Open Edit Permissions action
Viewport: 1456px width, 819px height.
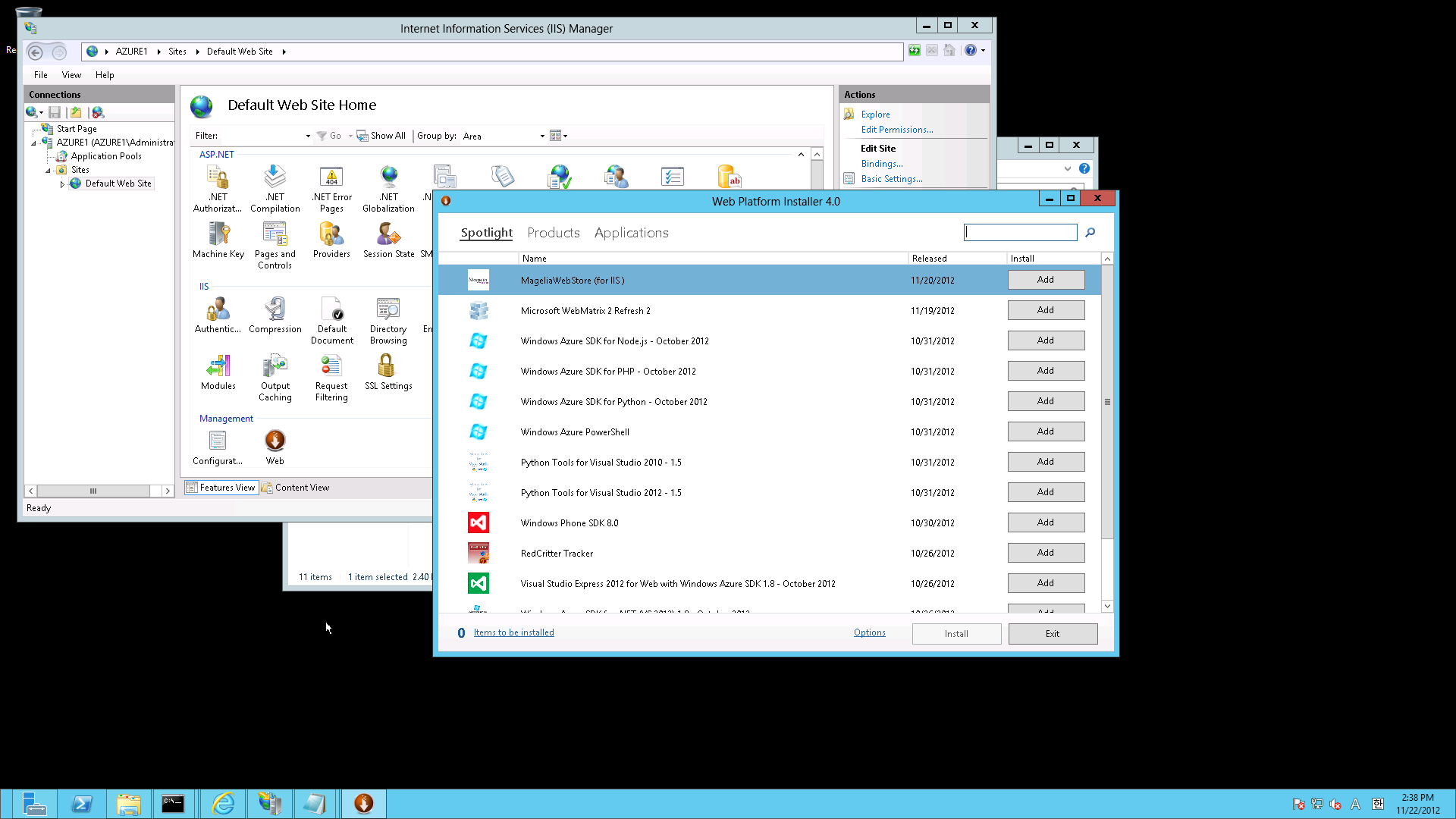point(897,130)
